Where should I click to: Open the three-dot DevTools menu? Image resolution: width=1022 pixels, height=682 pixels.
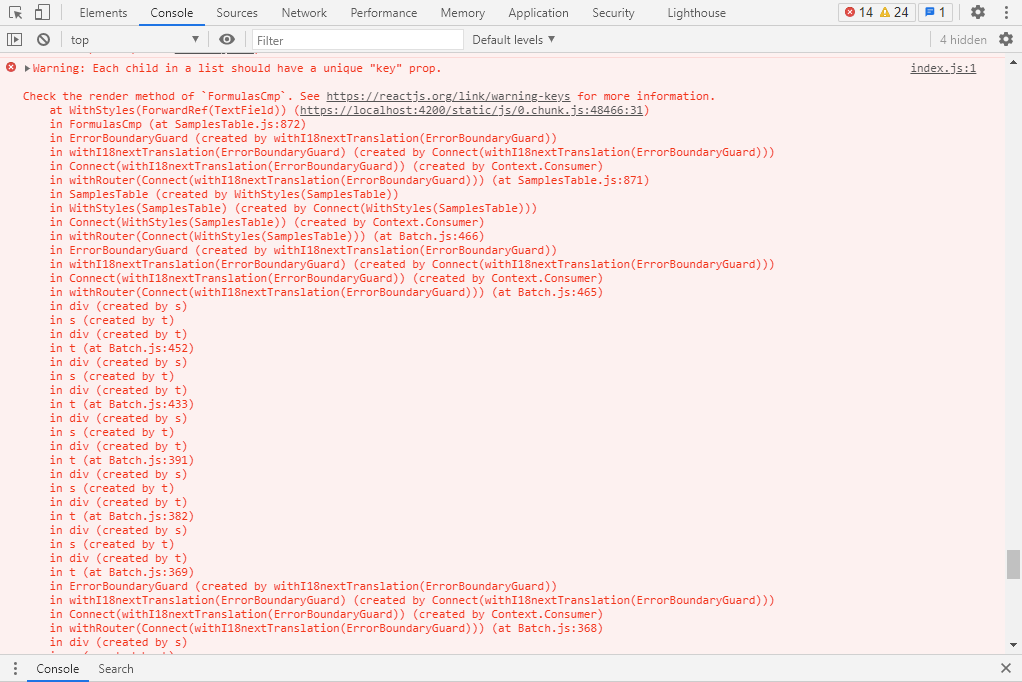1005,13
